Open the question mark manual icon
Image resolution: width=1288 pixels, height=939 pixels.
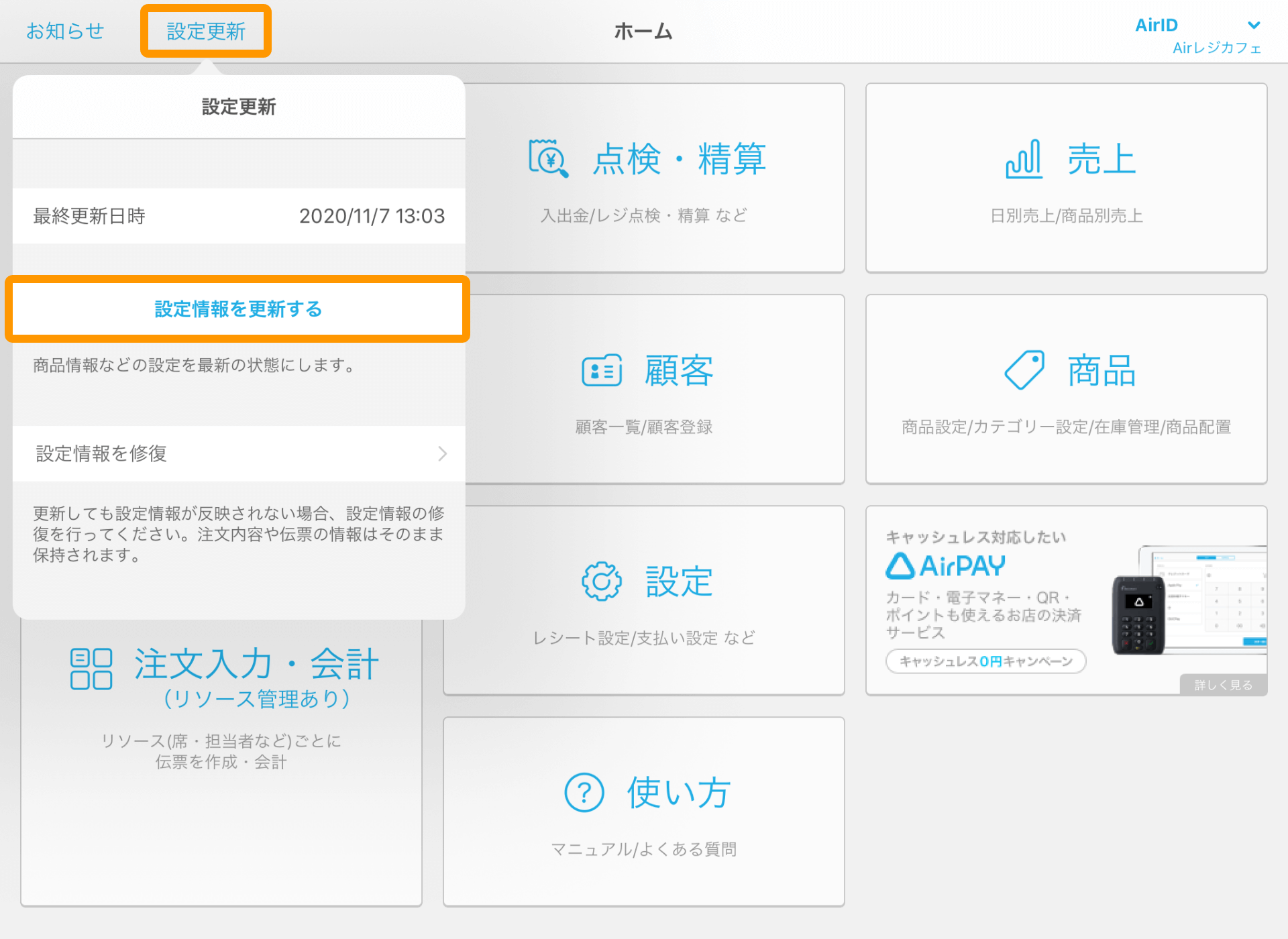point(583,791)
